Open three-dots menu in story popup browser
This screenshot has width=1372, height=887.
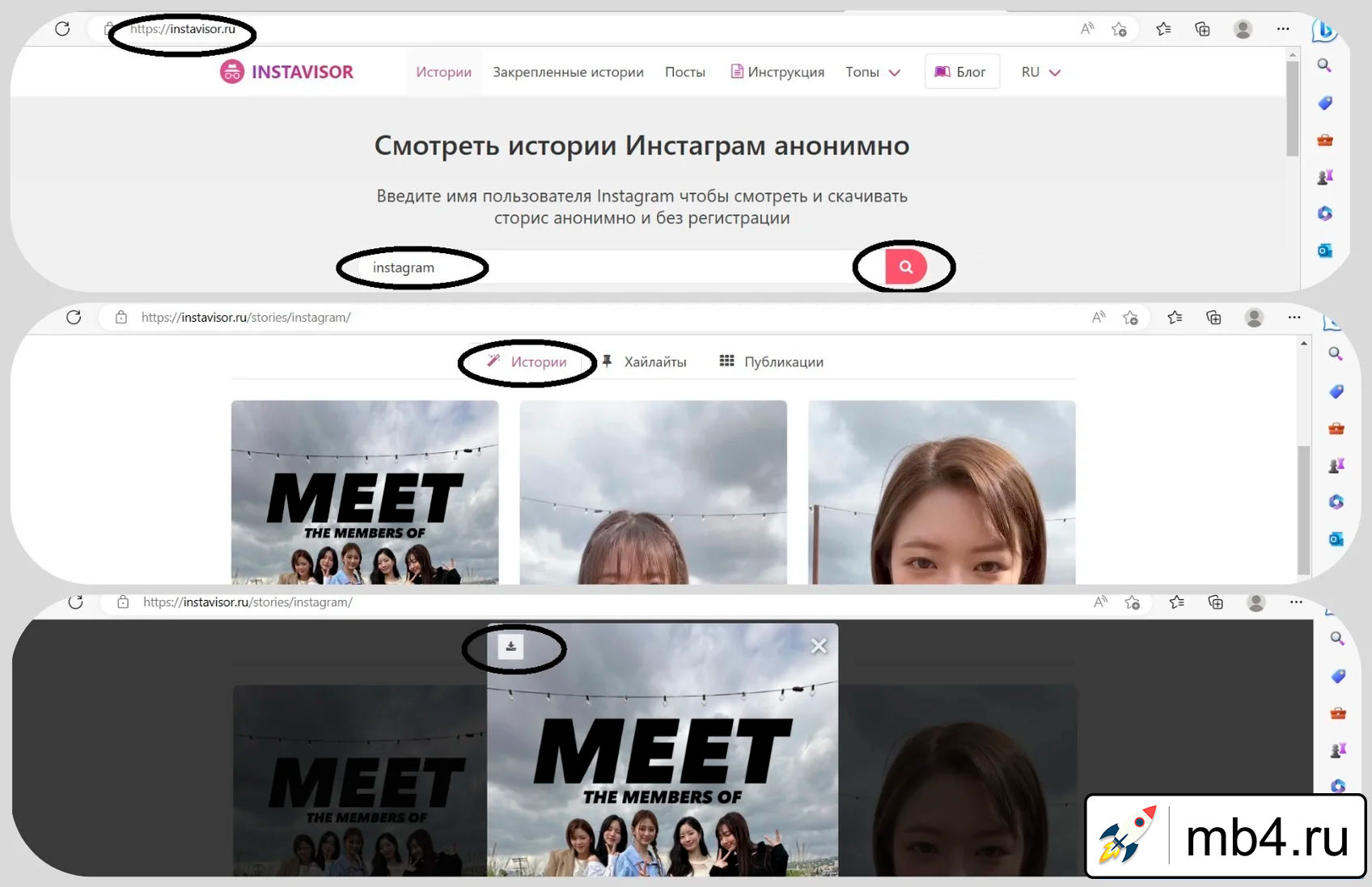pyautogui.click(x=1296, y=602)
